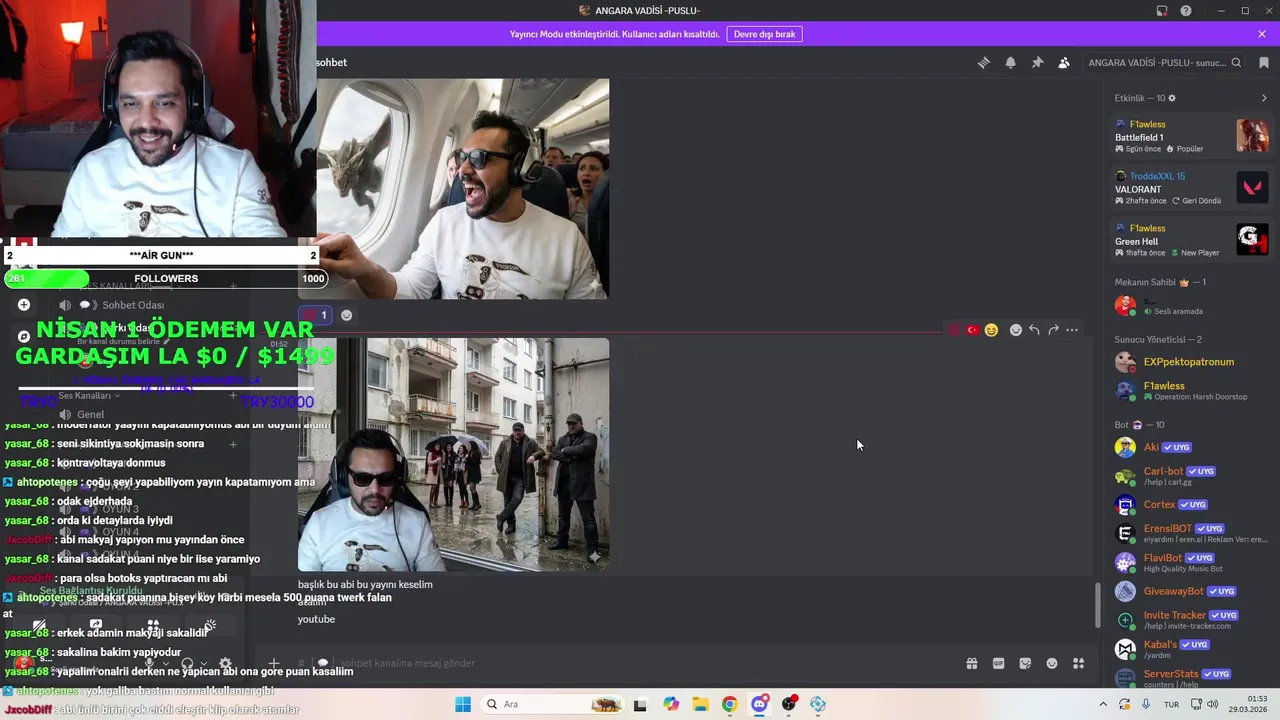Open the sticker picker

pos(1025,663)
